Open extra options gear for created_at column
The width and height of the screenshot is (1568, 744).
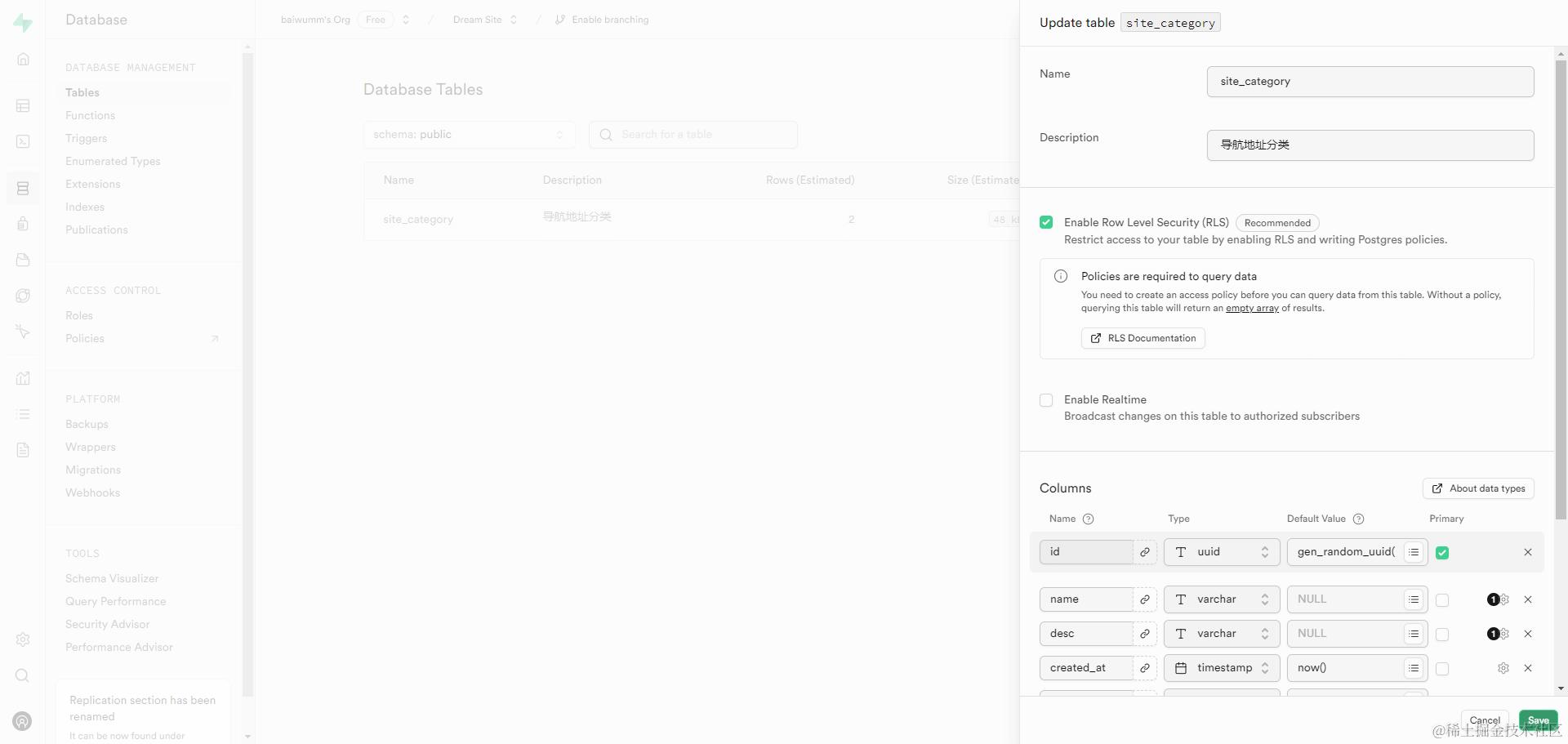[x=1503, y=668]
